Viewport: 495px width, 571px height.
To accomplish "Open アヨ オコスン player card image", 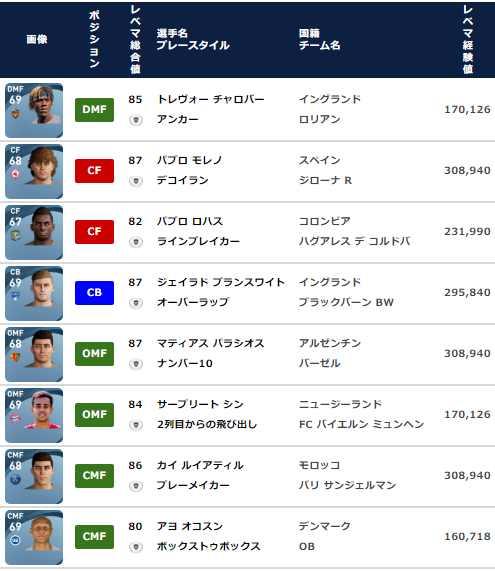I will tap(34, 537).
